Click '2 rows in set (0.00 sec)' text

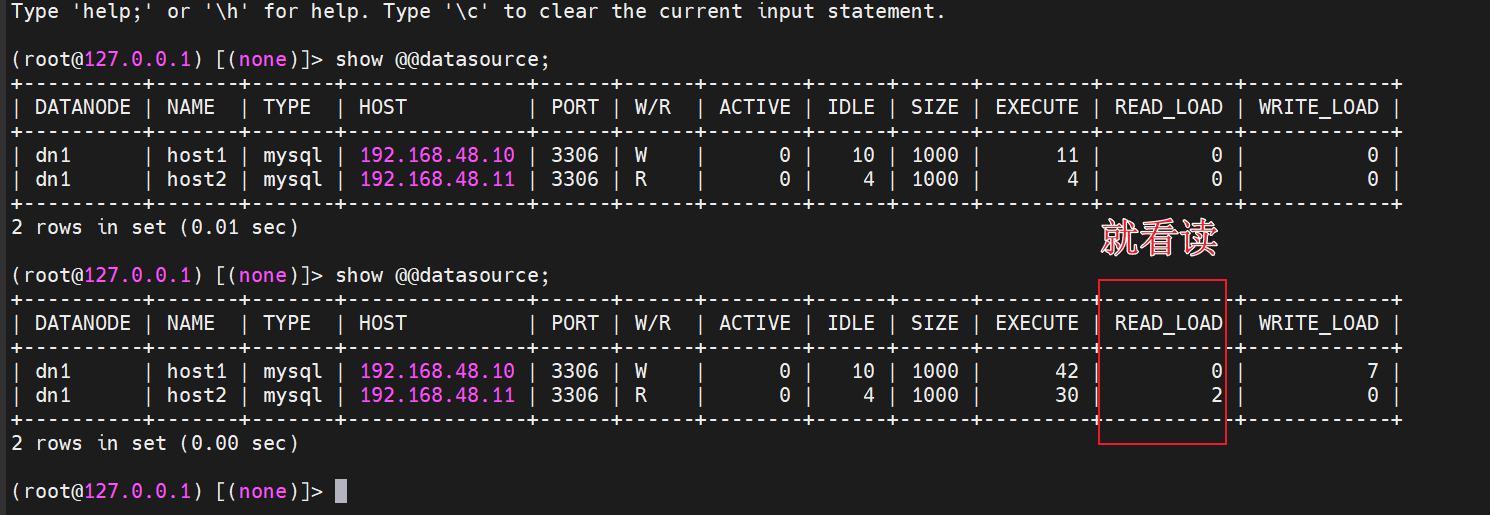coord(155,443)
